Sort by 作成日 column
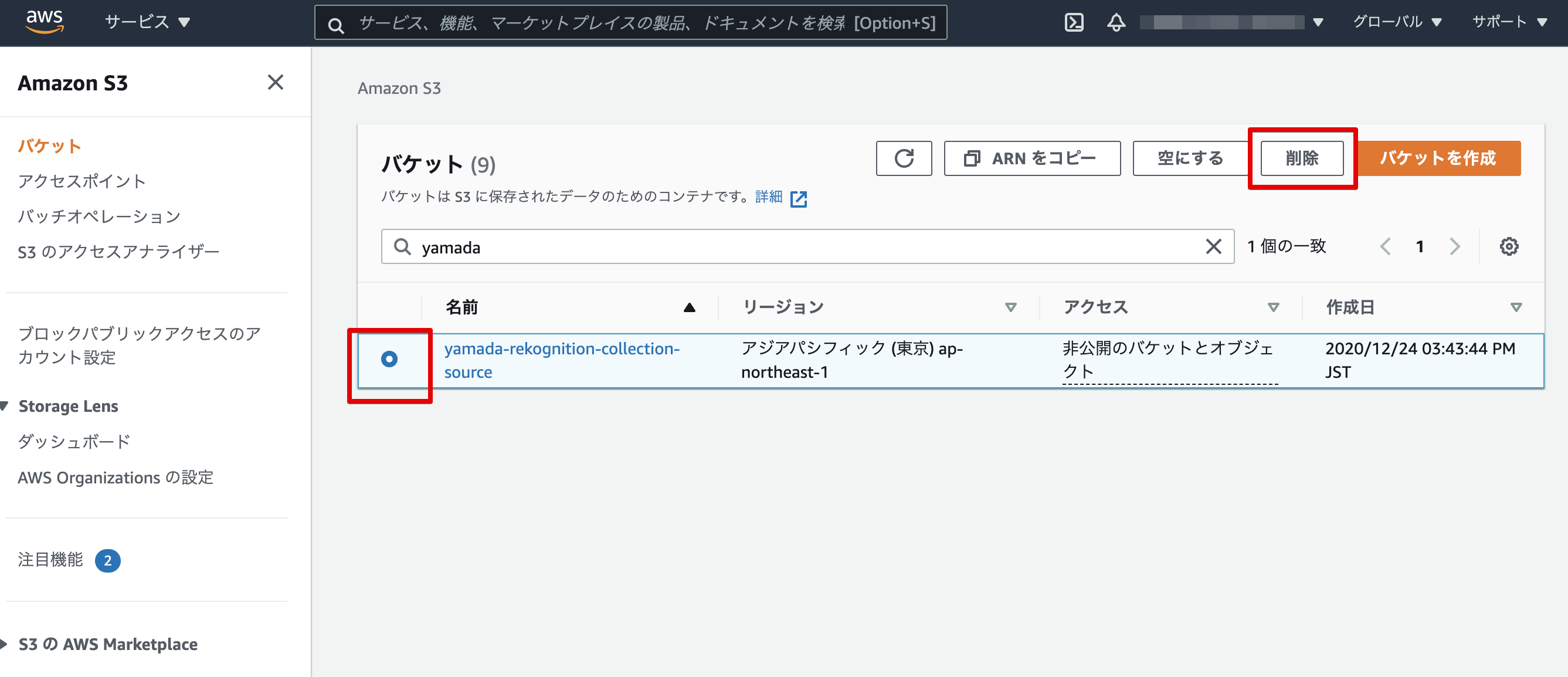Screen dimensions: 1568x677 click(1516, 307)
